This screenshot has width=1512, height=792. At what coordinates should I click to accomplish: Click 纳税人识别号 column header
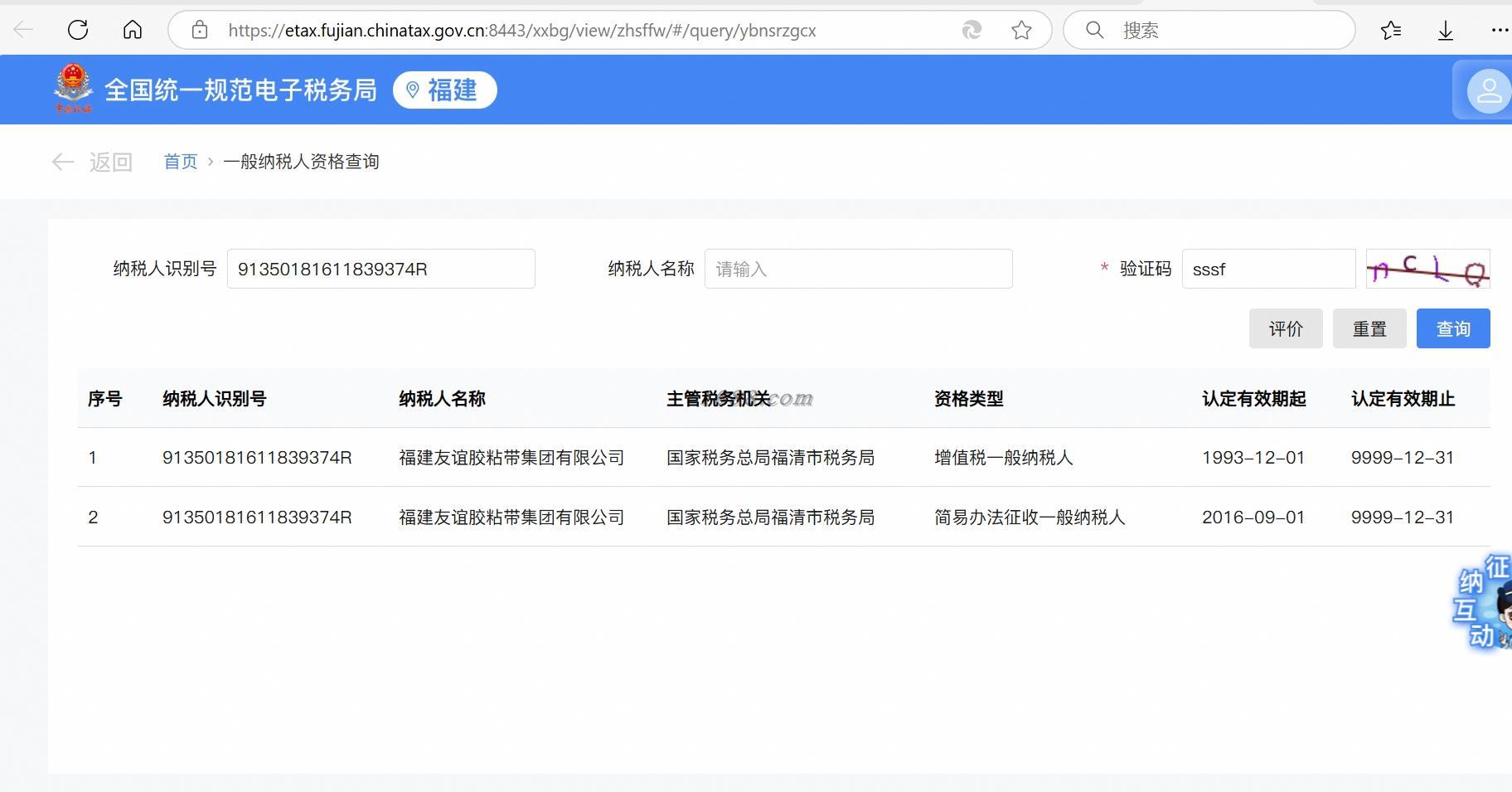(215, 399)
